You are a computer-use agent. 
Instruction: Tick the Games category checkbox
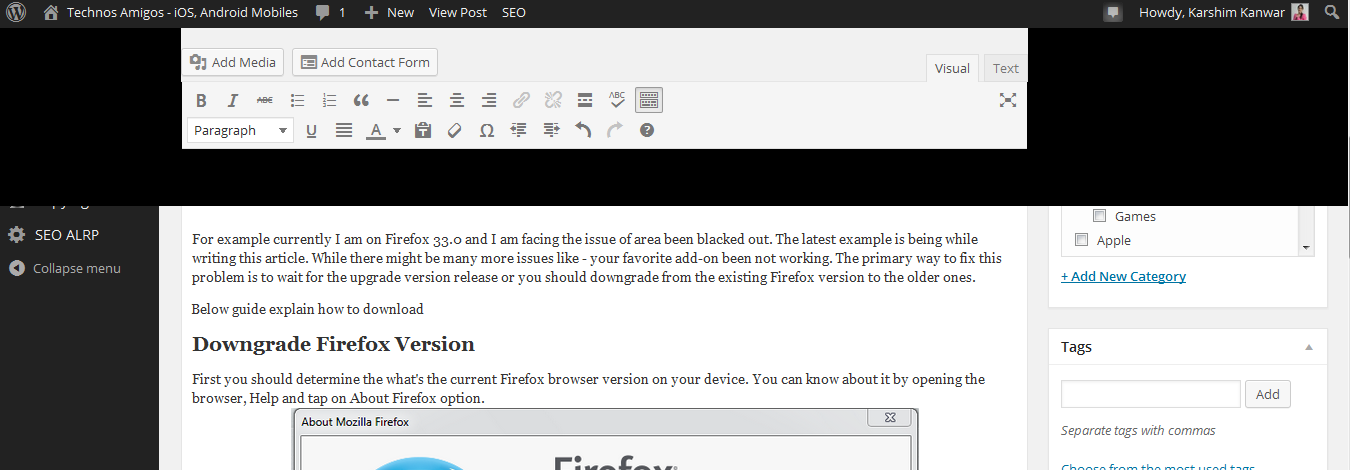tap(1100, 216)
